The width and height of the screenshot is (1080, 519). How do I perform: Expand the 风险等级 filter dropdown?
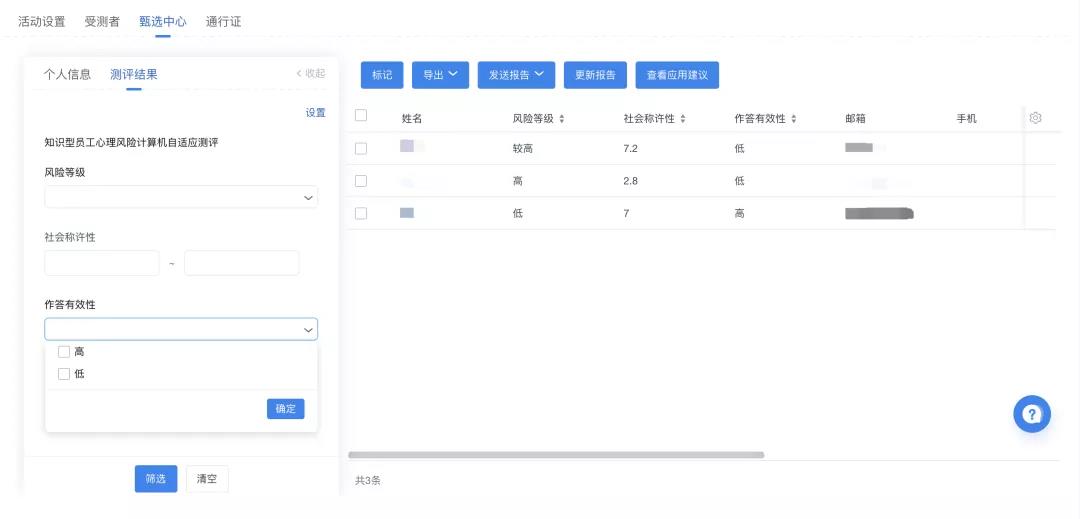coord(181,197)
